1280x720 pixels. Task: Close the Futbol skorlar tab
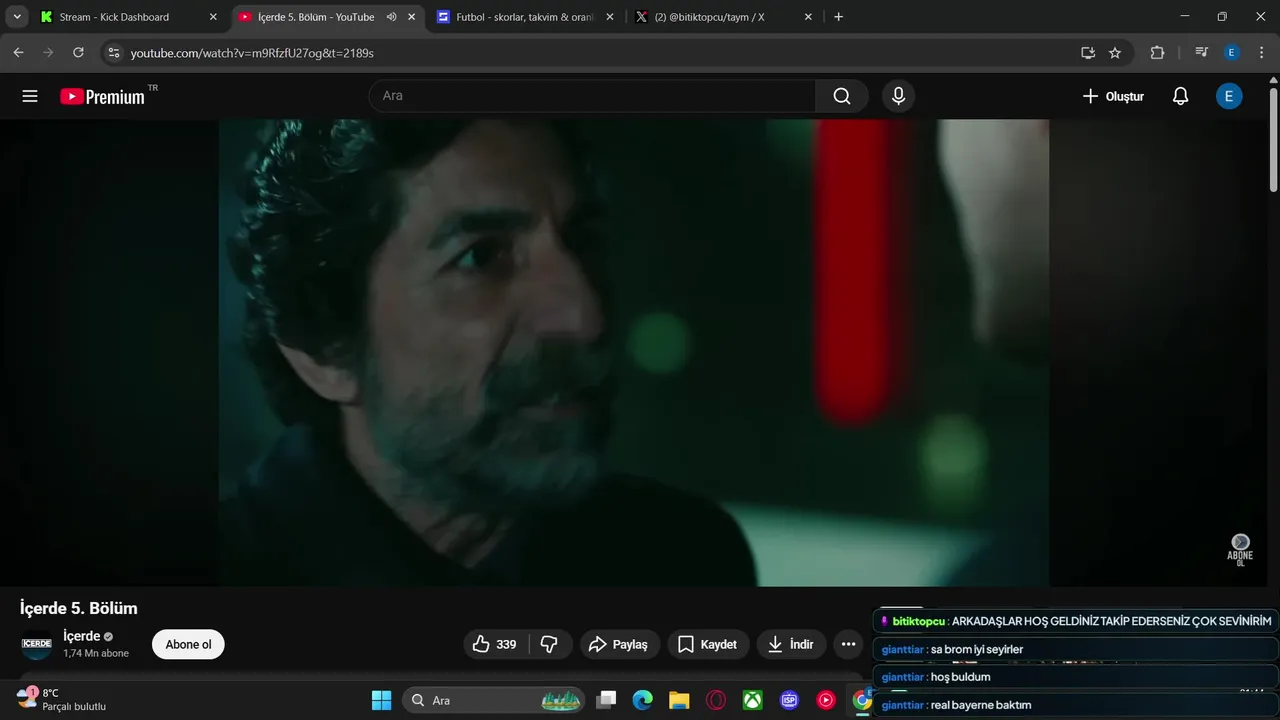pos(610,17)
